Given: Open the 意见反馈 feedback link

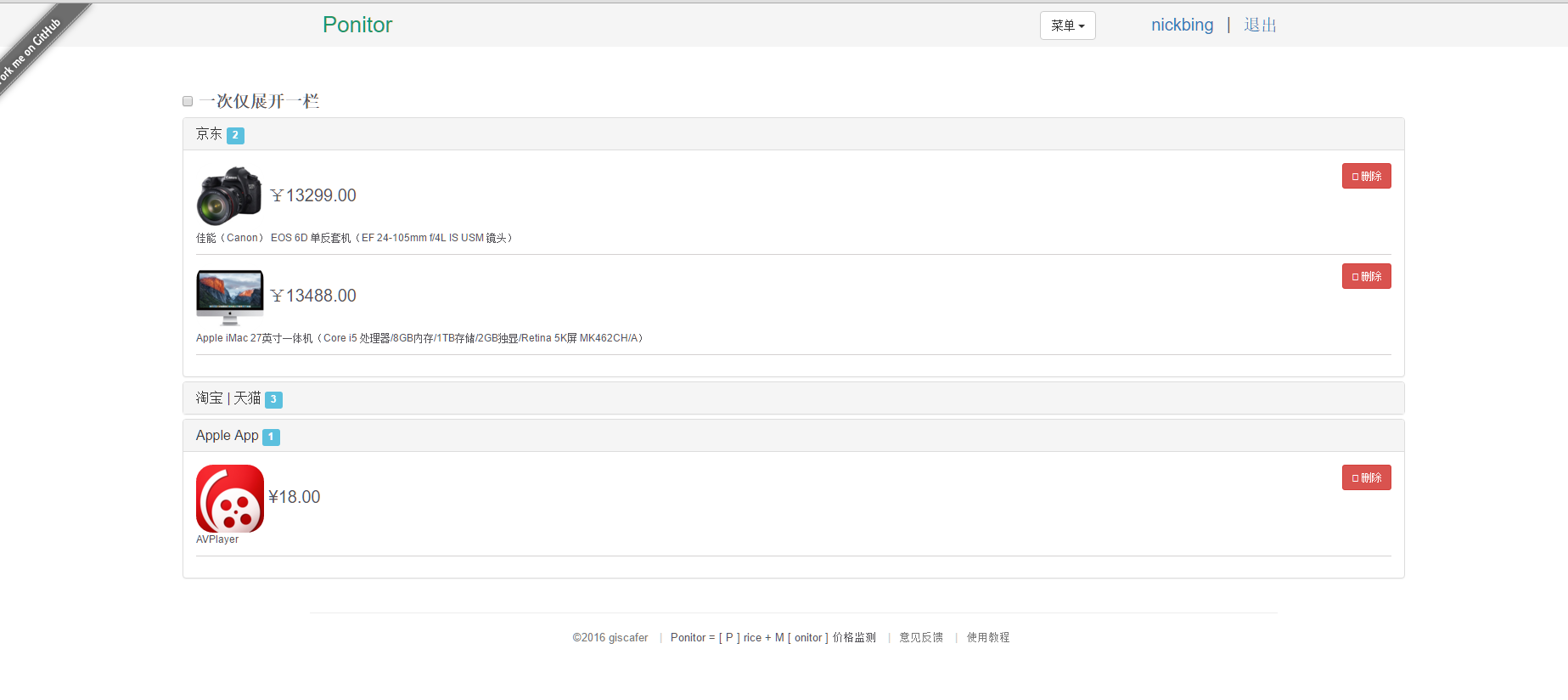Looking at the screenshot, I should [x=921, y=638].
